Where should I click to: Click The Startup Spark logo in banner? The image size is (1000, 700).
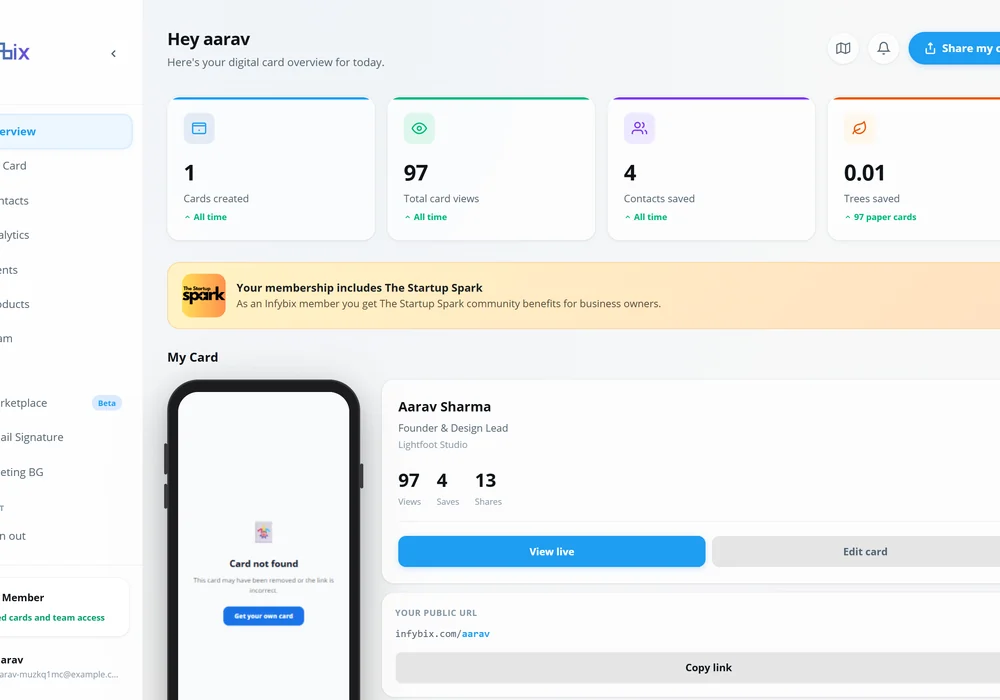point(203,295)
